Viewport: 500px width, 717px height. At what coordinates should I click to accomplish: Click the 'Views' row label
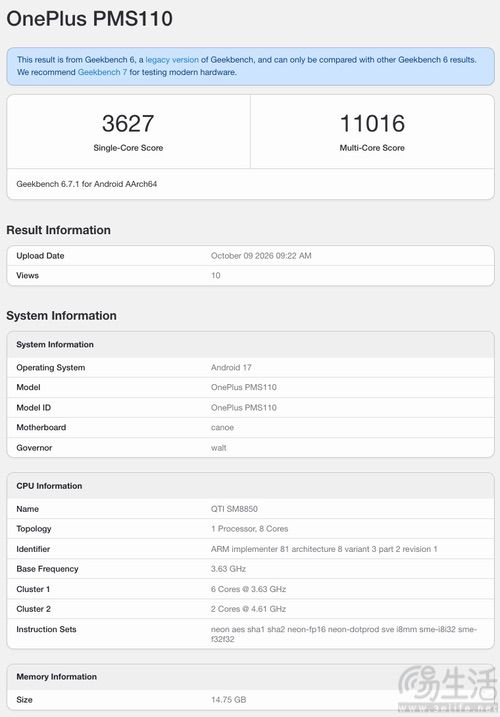pyautogui.click(x=27, y=275)
